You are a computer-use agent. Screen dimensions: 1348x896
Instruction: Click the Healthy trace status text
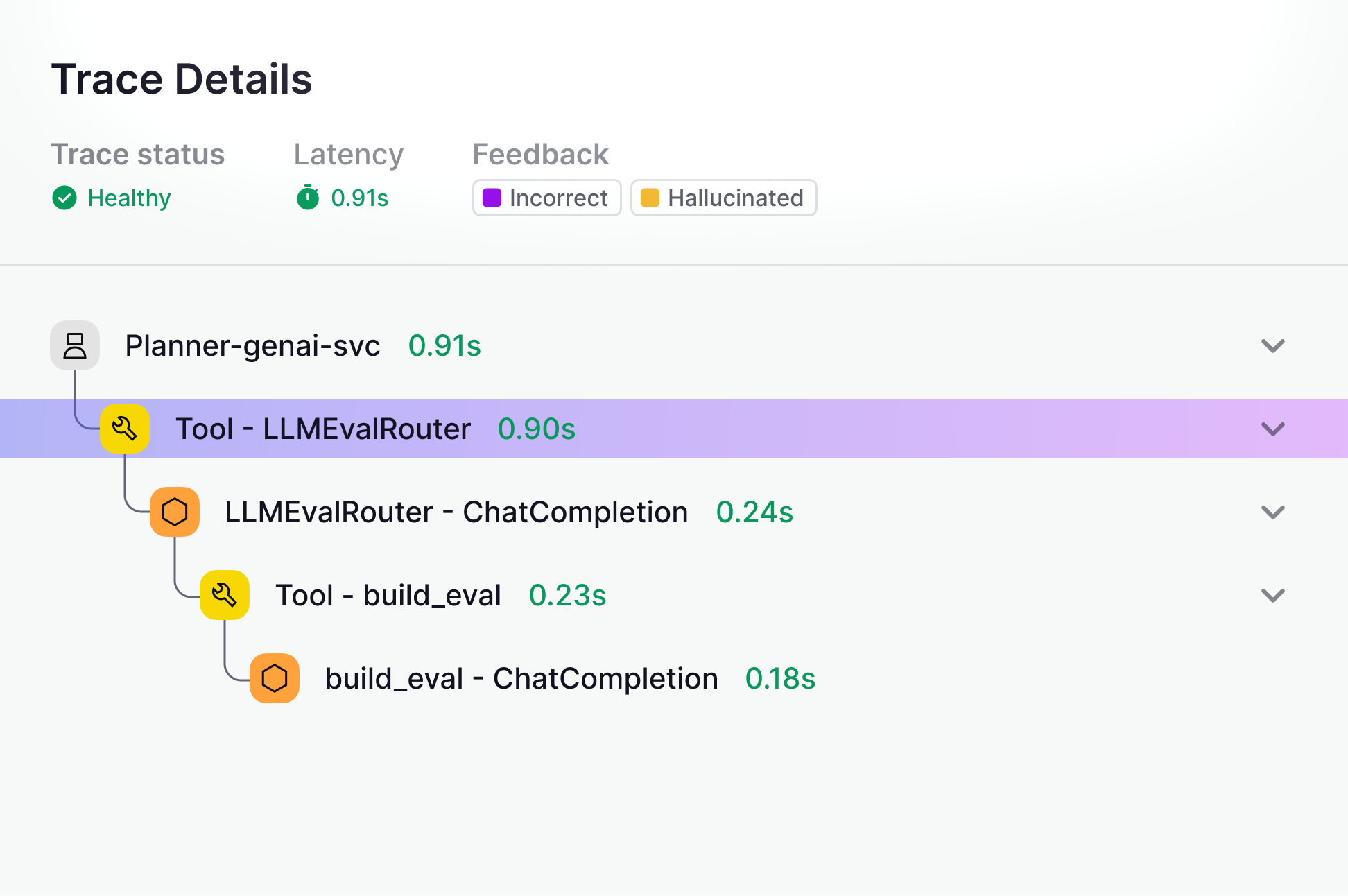click(x=129, y=198)
